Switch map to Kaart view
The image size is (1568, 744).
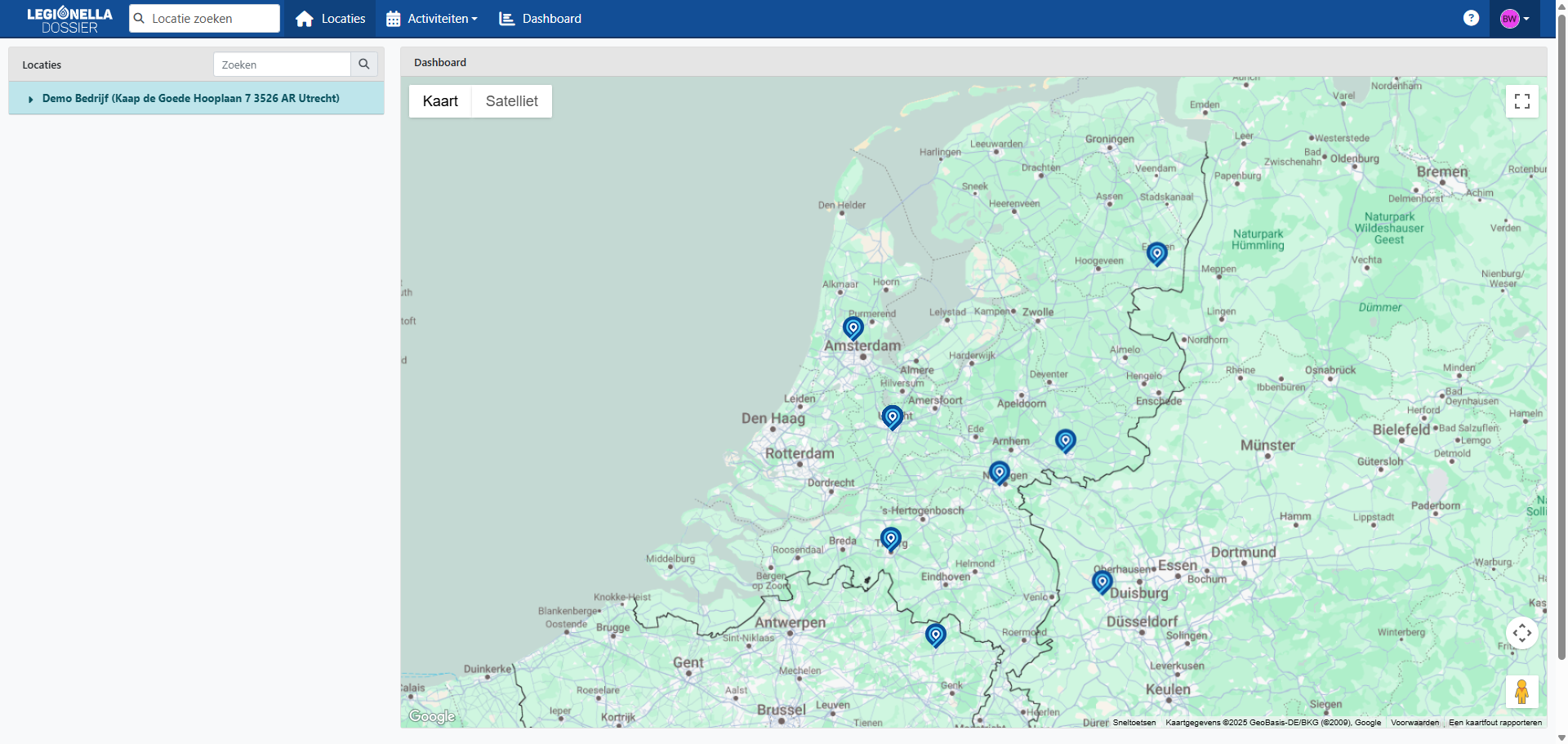[440, 101]
